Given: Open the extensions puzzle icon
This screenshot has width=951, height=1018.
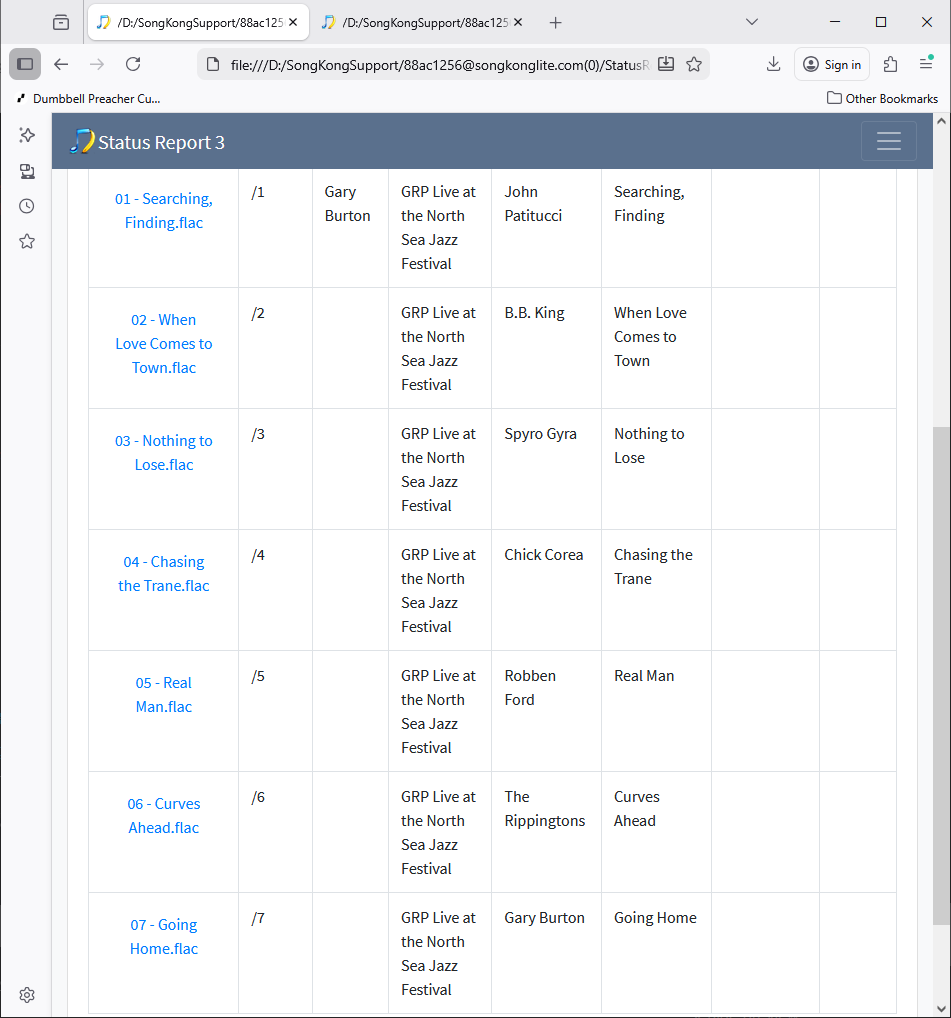Looking at the screenshot, I should pos(890,64).
